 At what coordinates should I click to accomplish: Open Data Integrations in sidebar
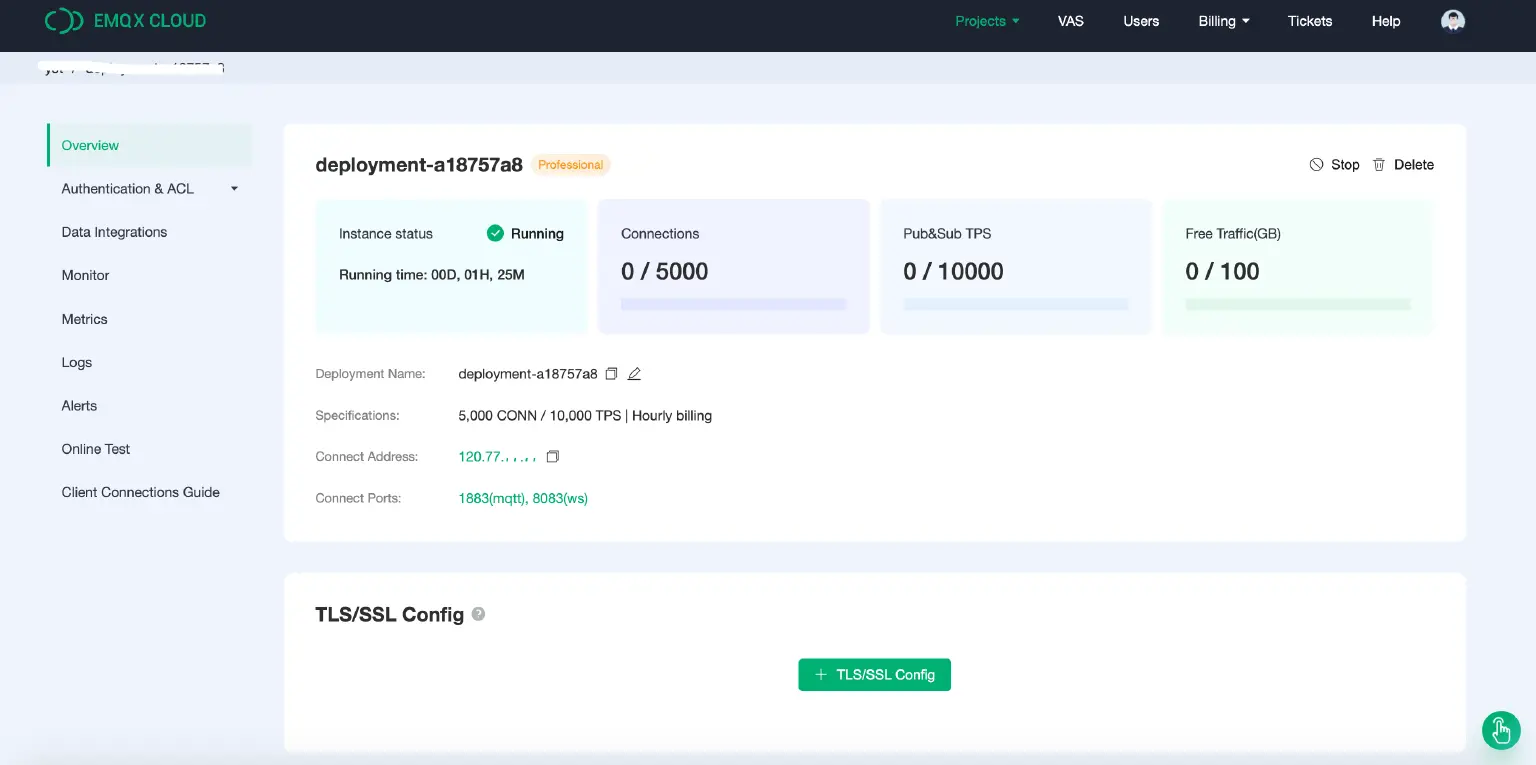click(114, 232)
